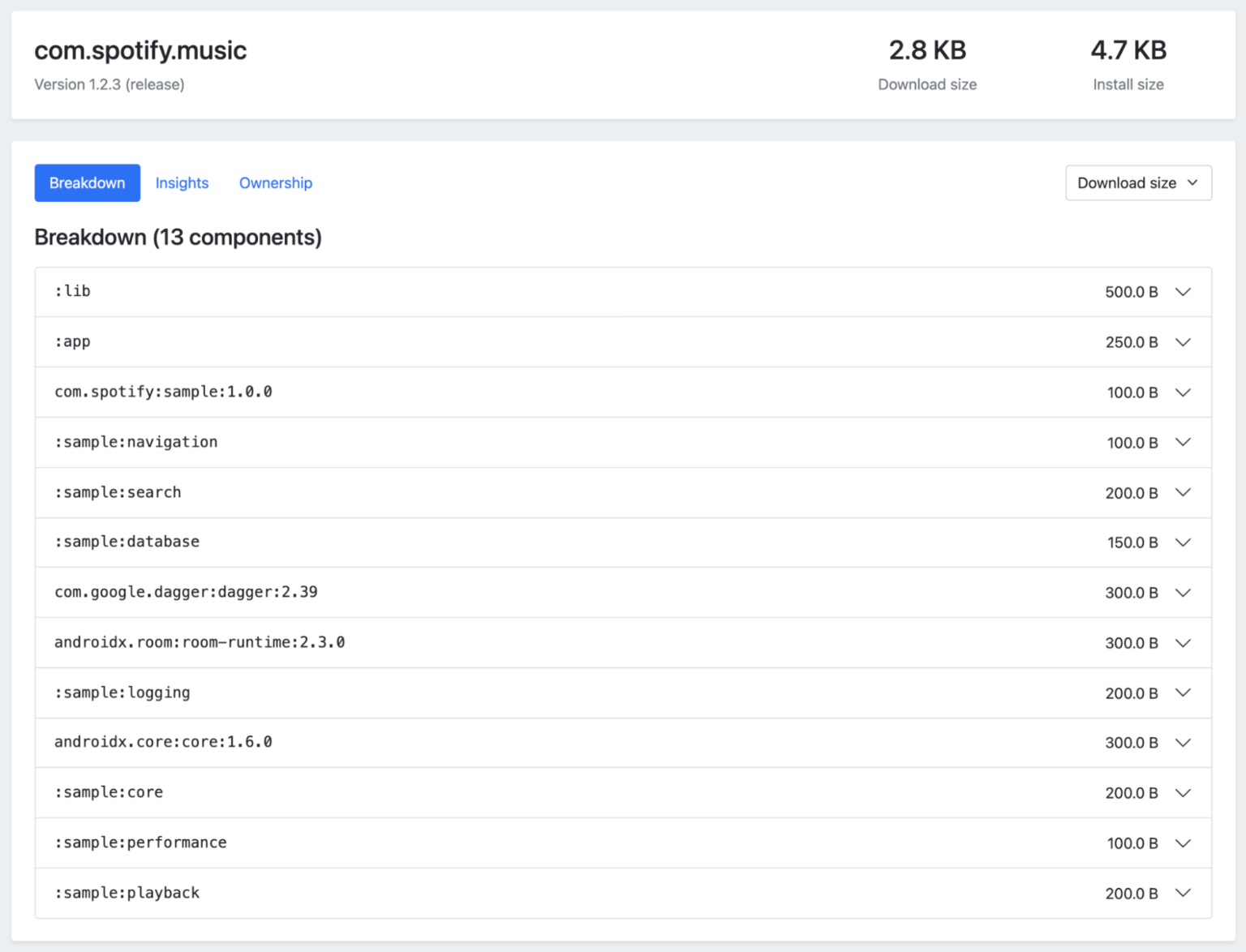Expand the :app component details
This screenshot has height=952, width=1246.
click(1183, 342)
